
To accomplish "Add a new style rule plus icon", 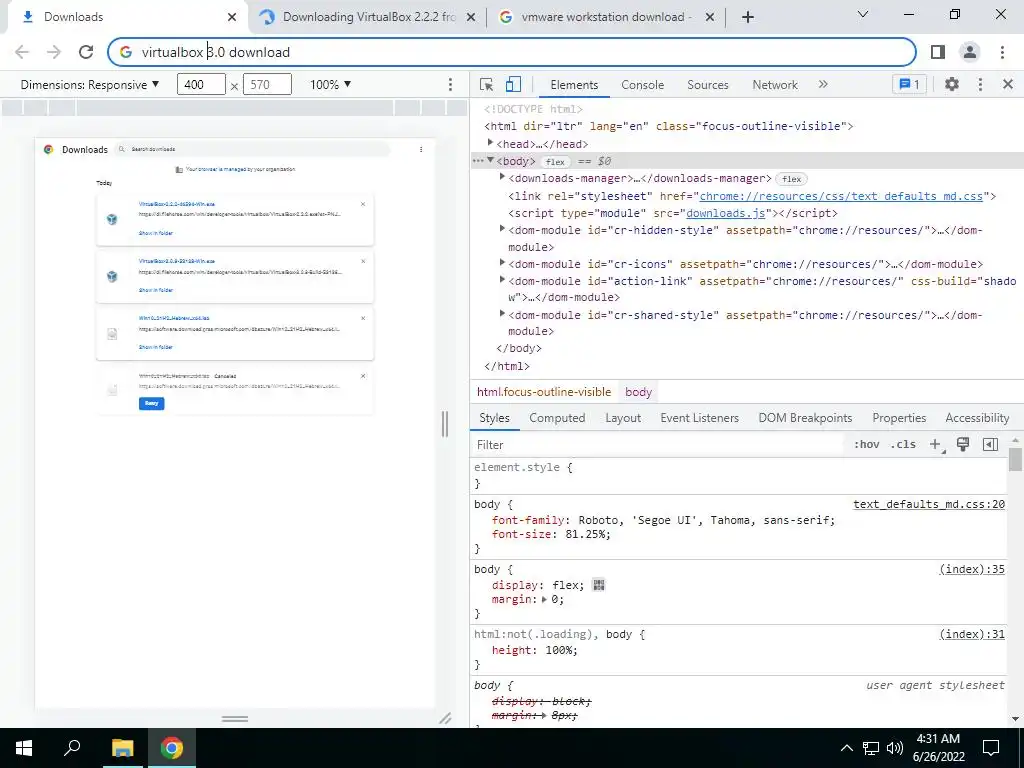I will [x=936, y=445].
